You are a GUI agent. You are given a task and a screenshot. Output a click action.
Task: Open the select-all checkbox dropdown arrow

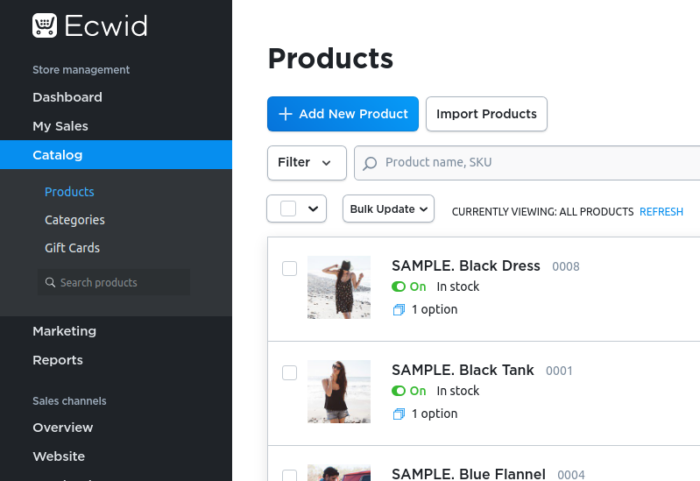coord(314,209)
